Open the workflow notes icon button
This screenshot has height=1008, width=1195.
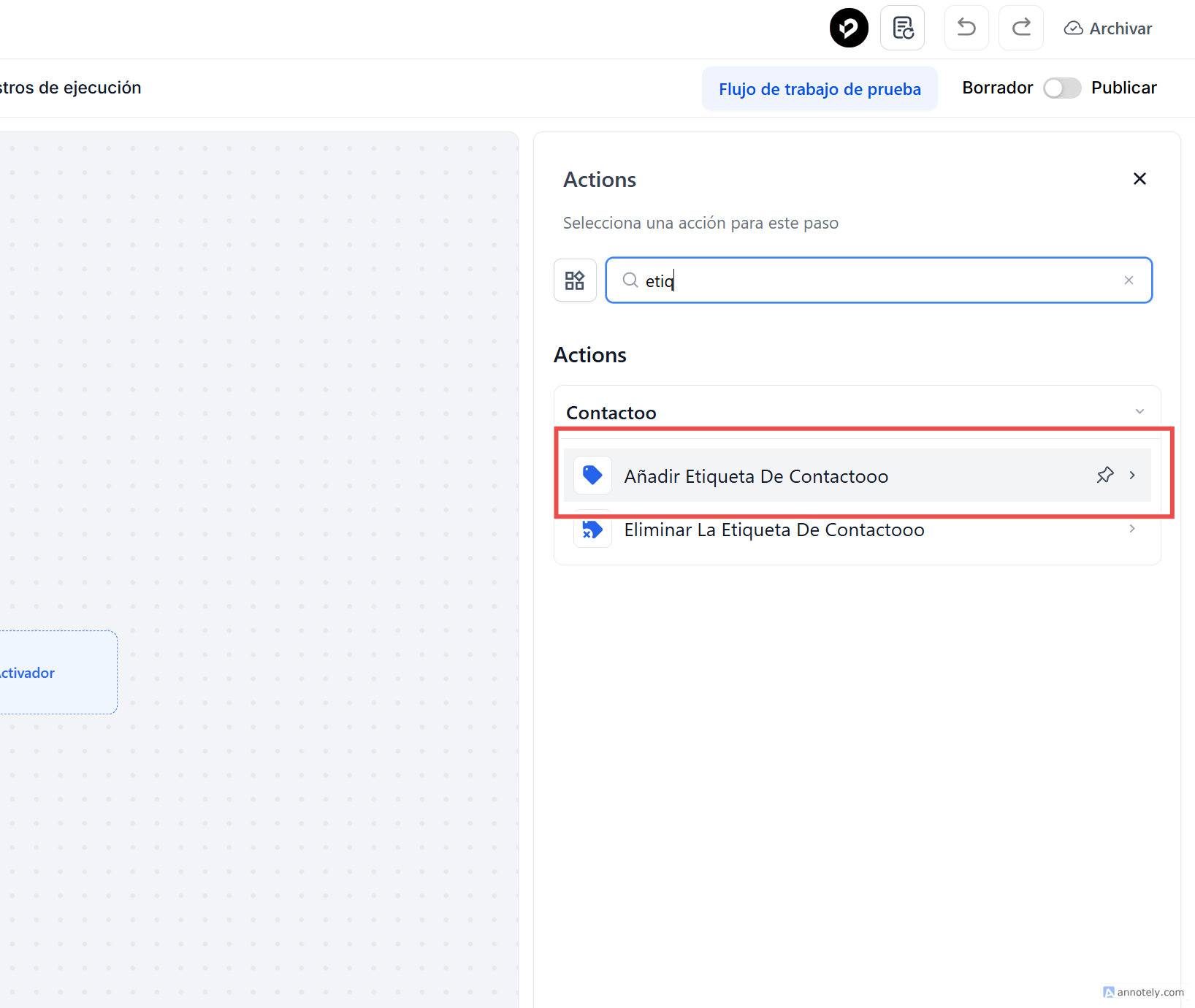903,28
